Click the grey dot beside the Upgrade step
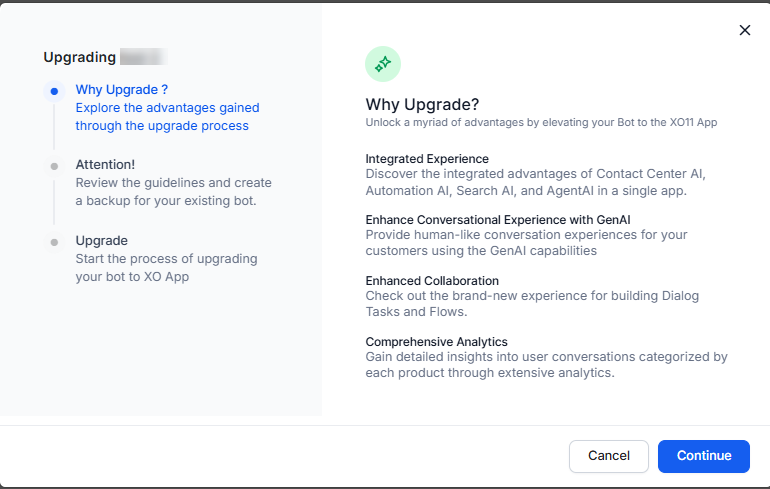Viewport: 770px width, 489px height. tap(54, 241)
